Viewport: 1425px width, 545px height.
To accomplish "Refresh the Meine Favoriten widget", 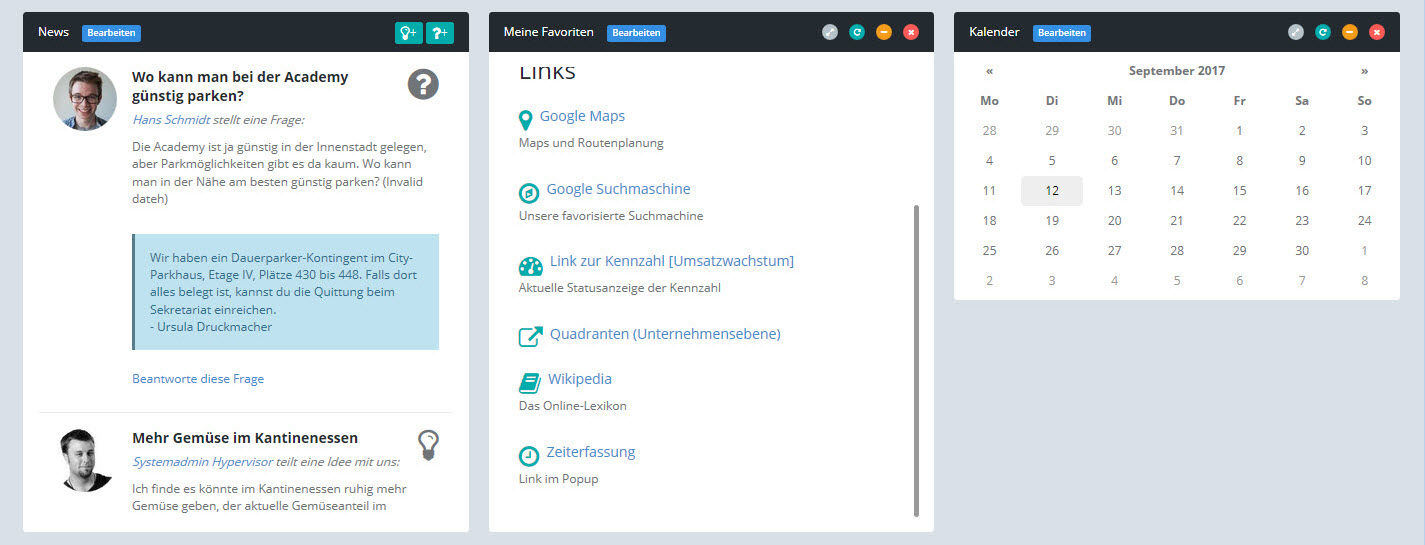I will click(856, 32).
